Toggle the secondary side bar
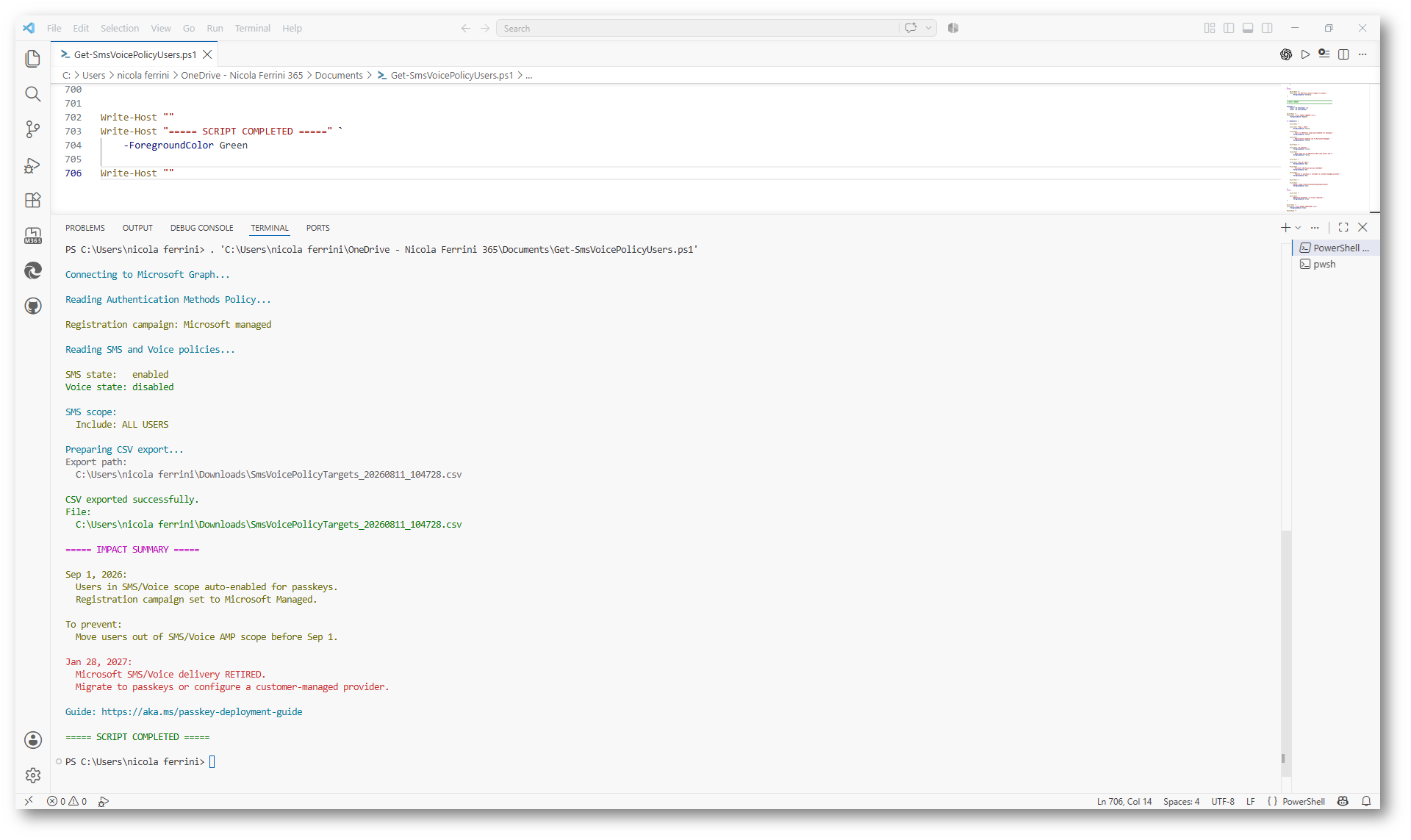1411x840 pixels. point(1267,28)
